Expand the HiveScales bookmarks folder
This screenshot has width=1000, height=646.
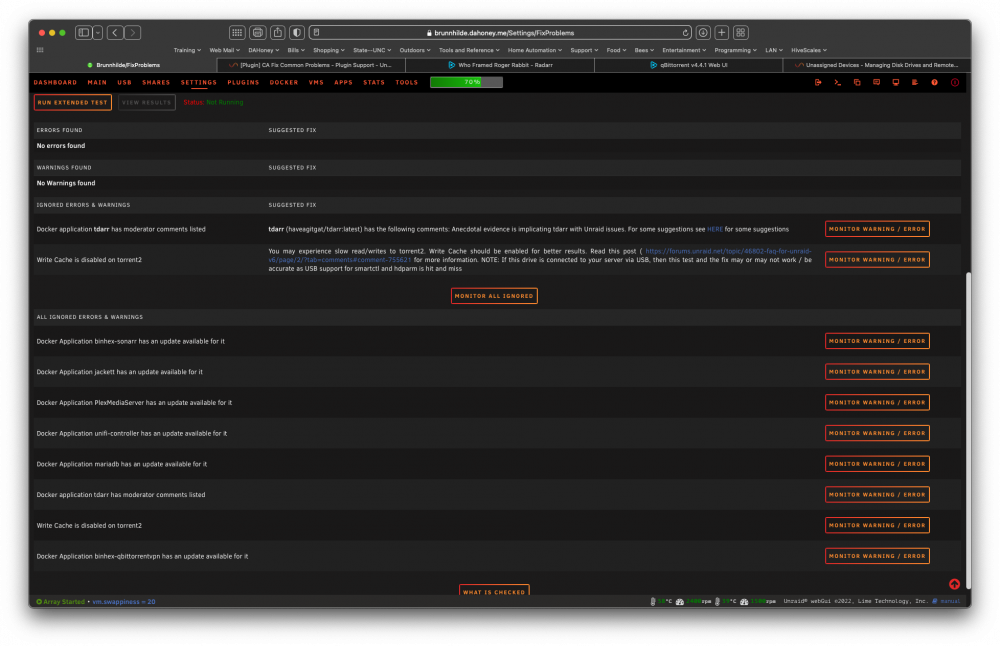[x=809, y=50]
